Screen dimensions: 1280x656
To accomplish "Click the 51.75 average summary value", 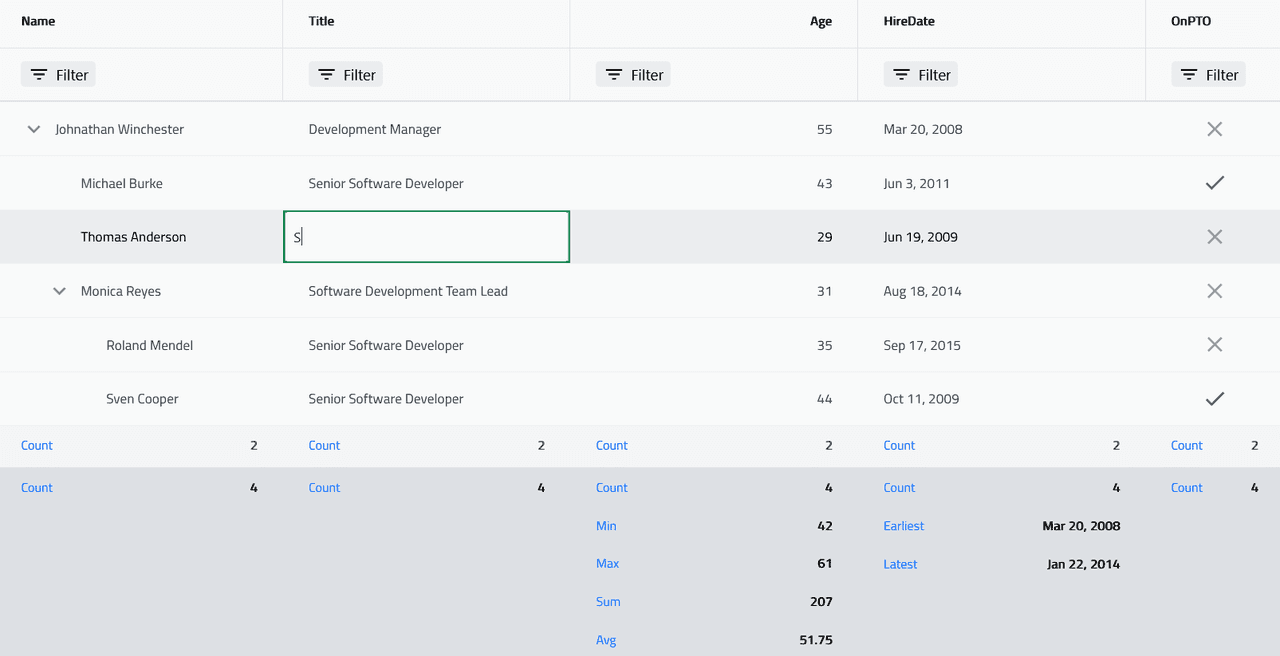I will click(816, 640).
